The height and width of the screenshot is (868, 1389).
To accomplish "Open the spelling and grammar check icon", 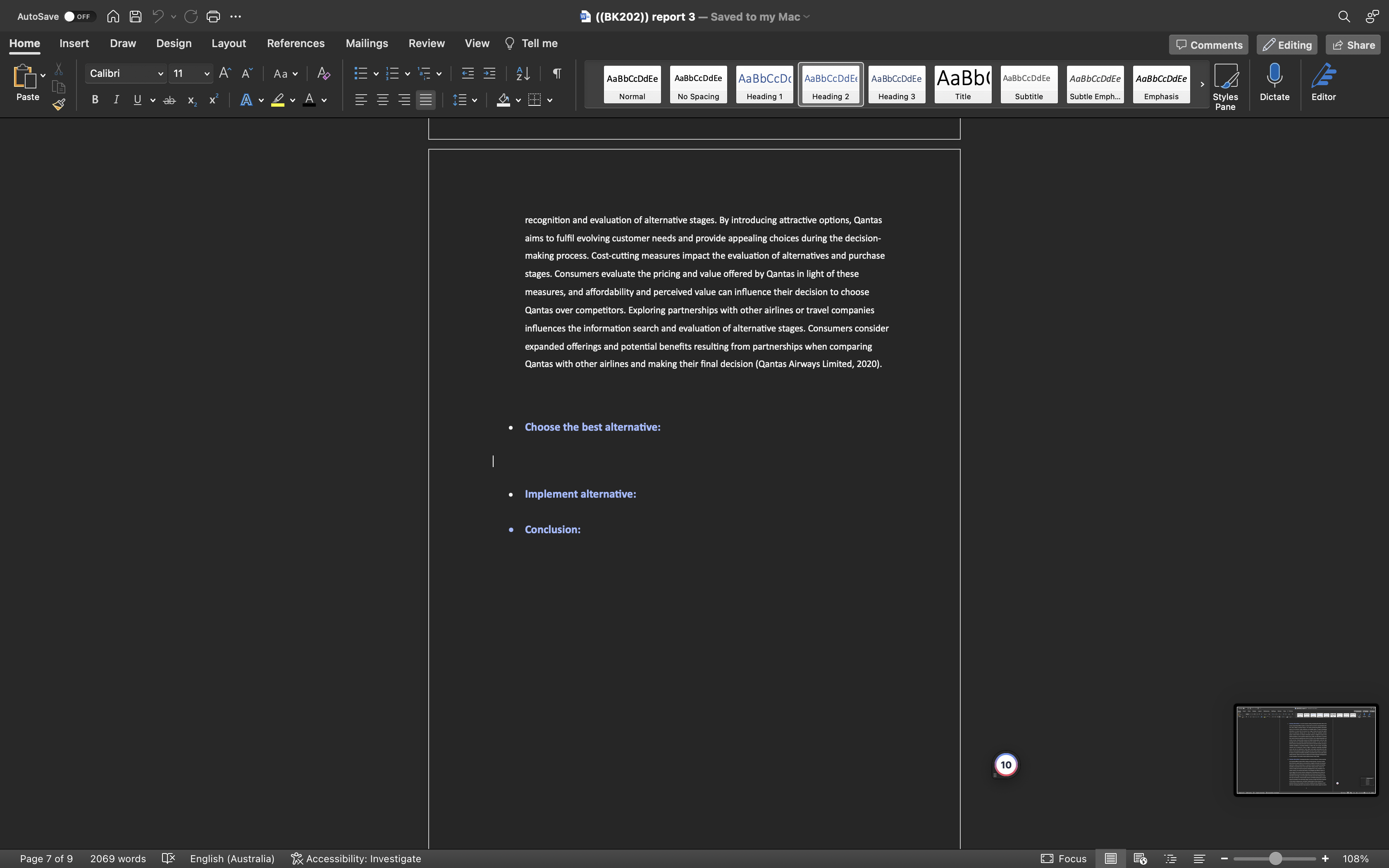I will click(168, 858).
